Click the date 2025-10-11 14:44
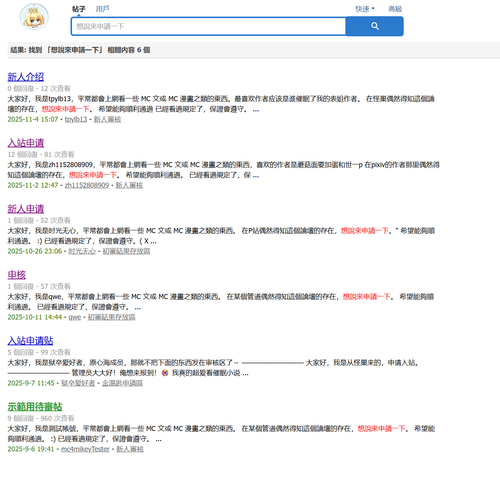This screenshot has width=500, height=479. click(x=35, y=317)
